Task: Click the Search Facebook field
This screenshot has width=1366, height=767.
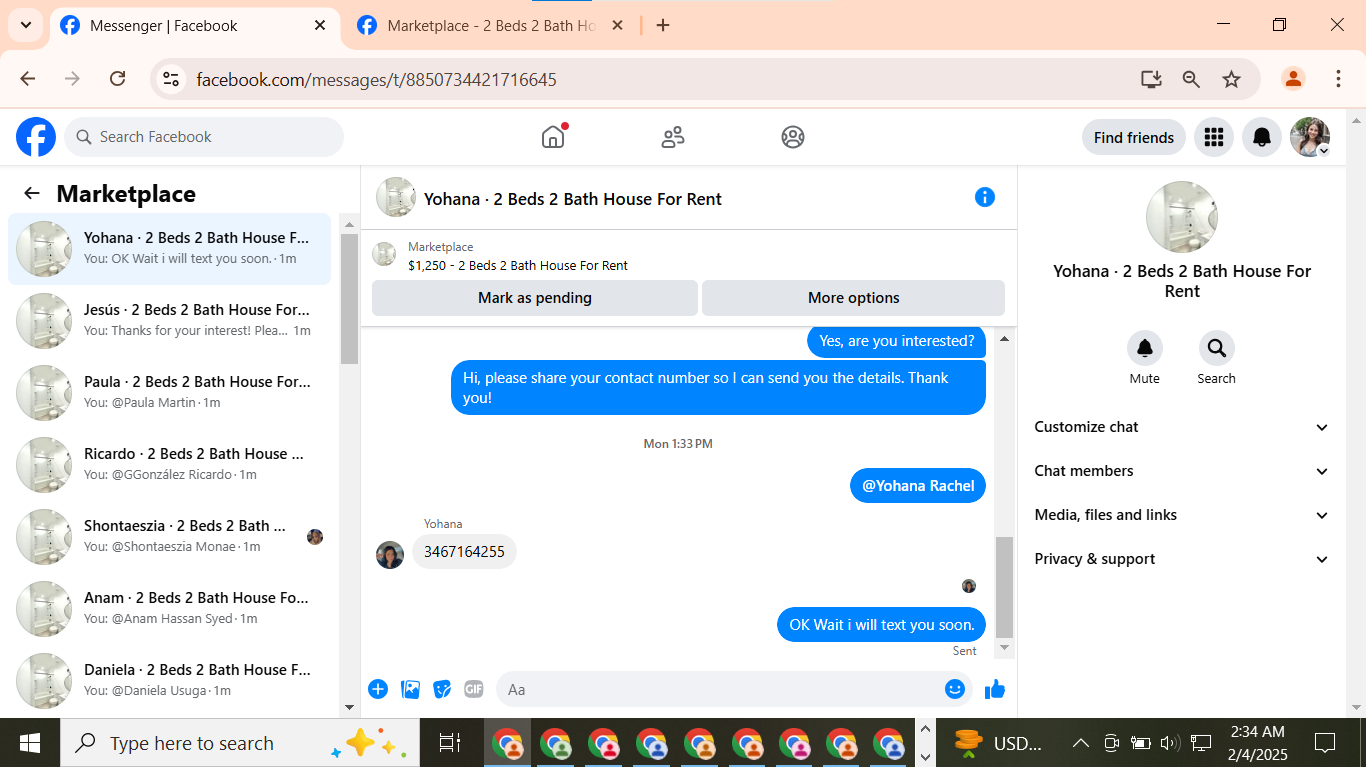Action: click(204, 137)
